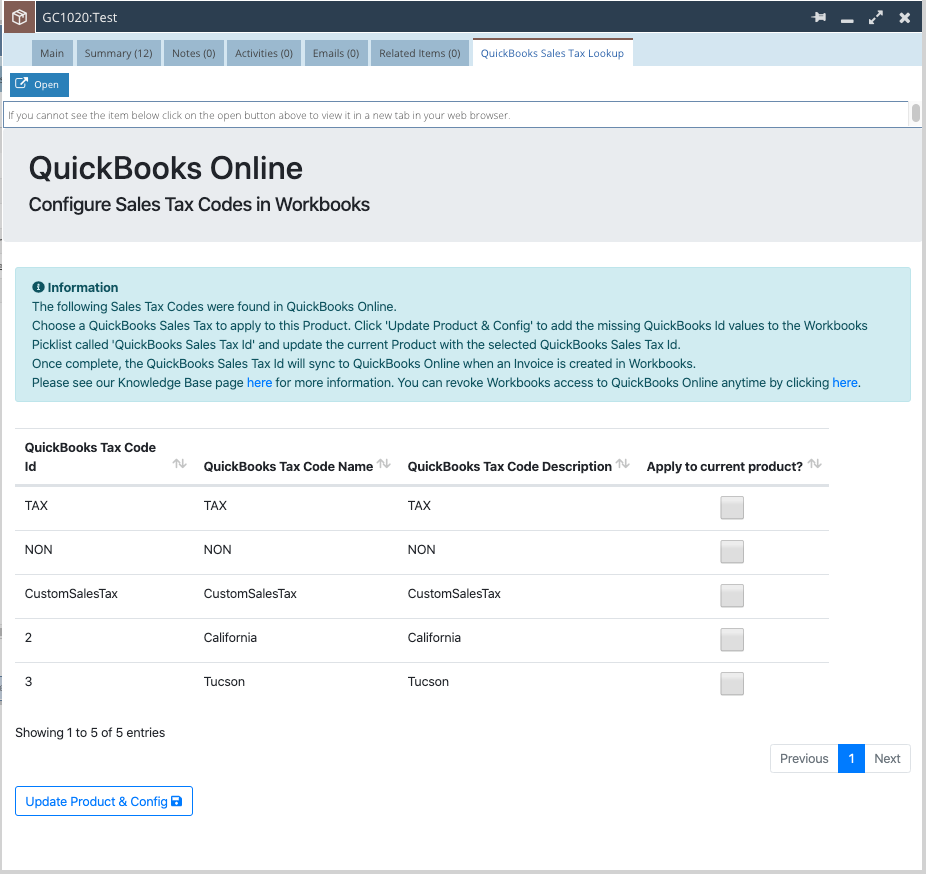Screen dimensions: 926x875
Task: Click the vertical scrollbar thumb
Action: click(915, 113)
